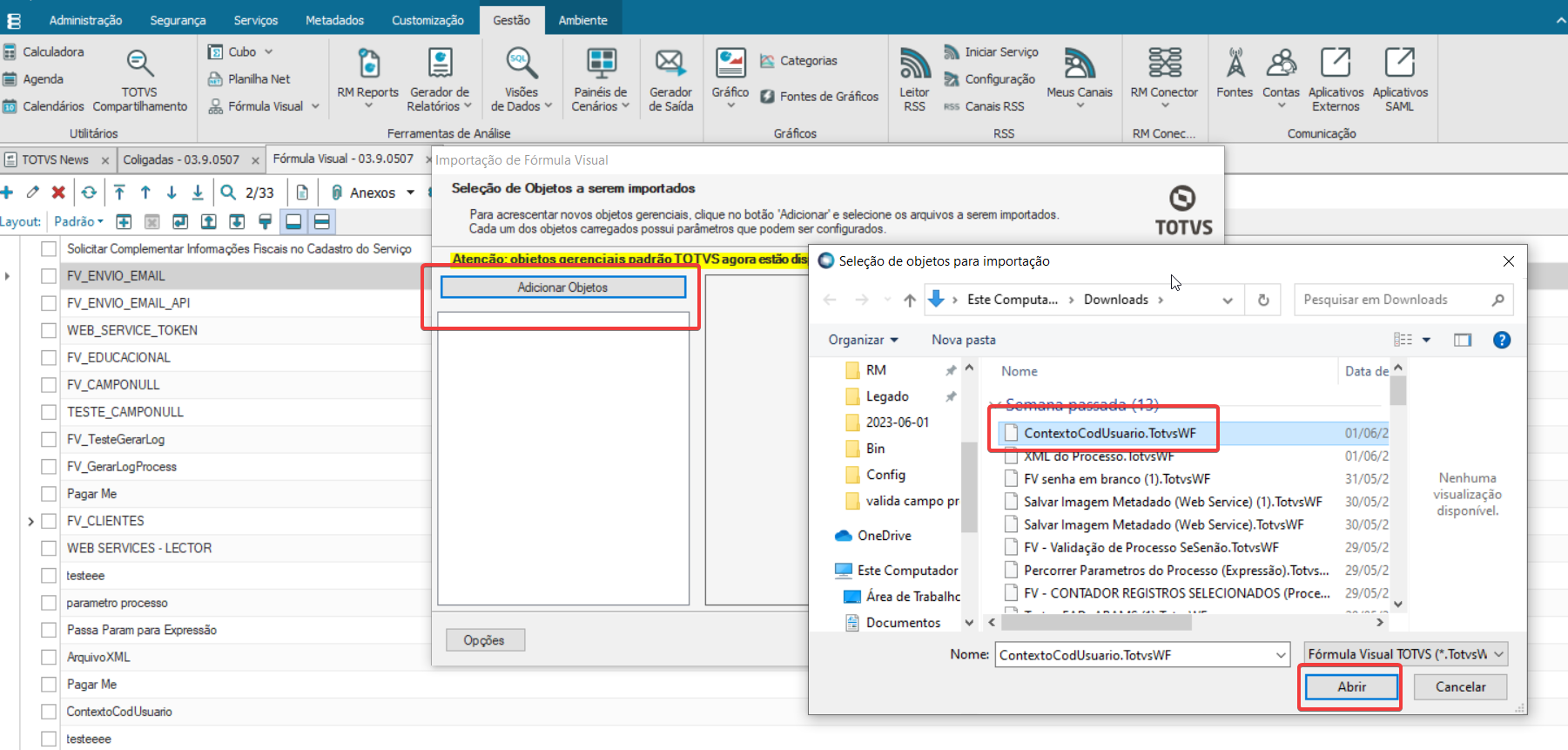Check FV_ENVIO_EMAIL_API row checkbox
Viewport: 1568px width, 750px height.
point(49,303)
